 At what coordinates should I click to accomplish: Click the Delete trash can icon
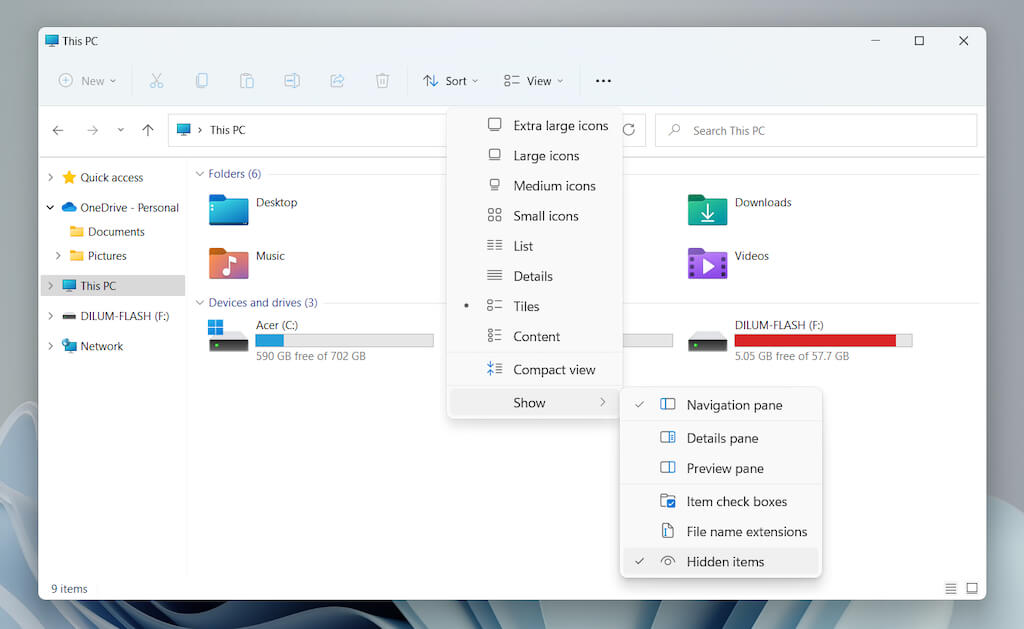click(382, 81)
